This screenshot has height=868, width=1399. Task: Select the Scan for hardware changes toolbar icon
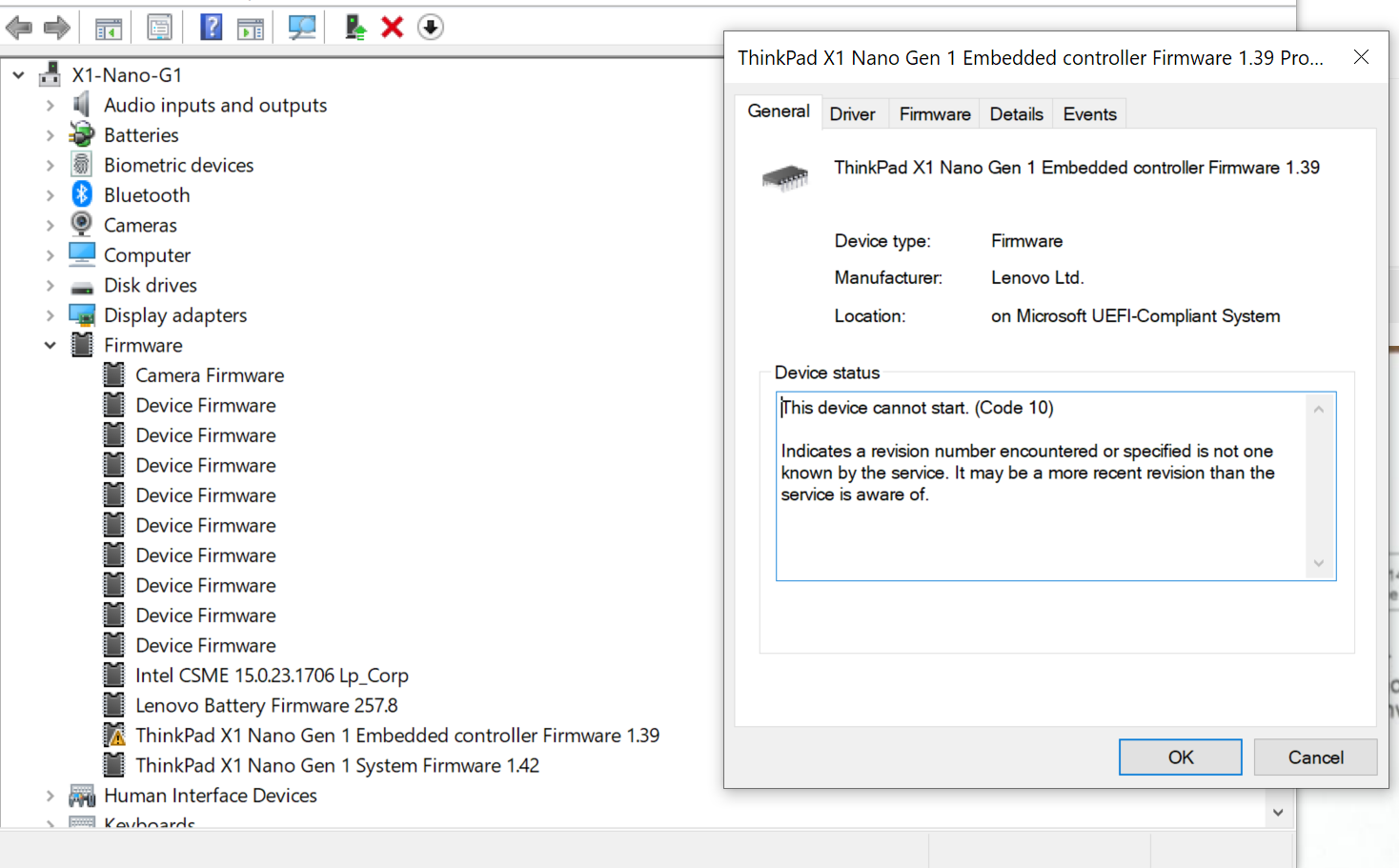(303, 27)
